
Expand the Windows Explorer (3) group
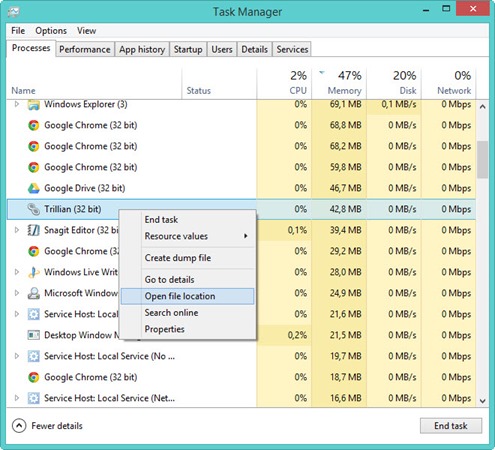point(17,104)
